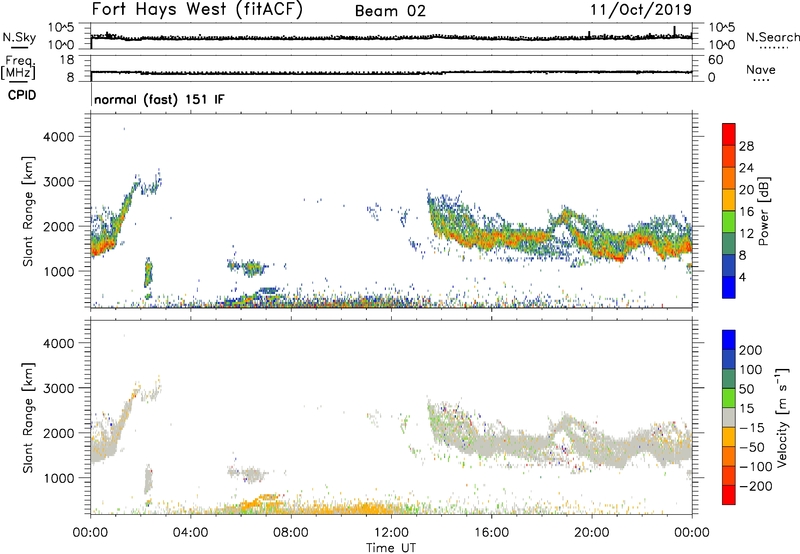The image size is (800, 554).
Task: Click the Time UT axis label
Action: pos(391,548)
